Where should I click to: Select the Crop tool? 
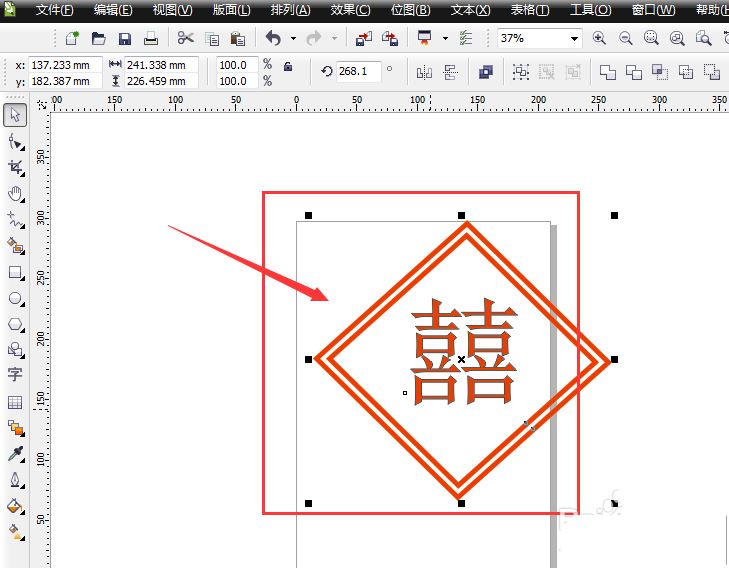tap(15, 168)
